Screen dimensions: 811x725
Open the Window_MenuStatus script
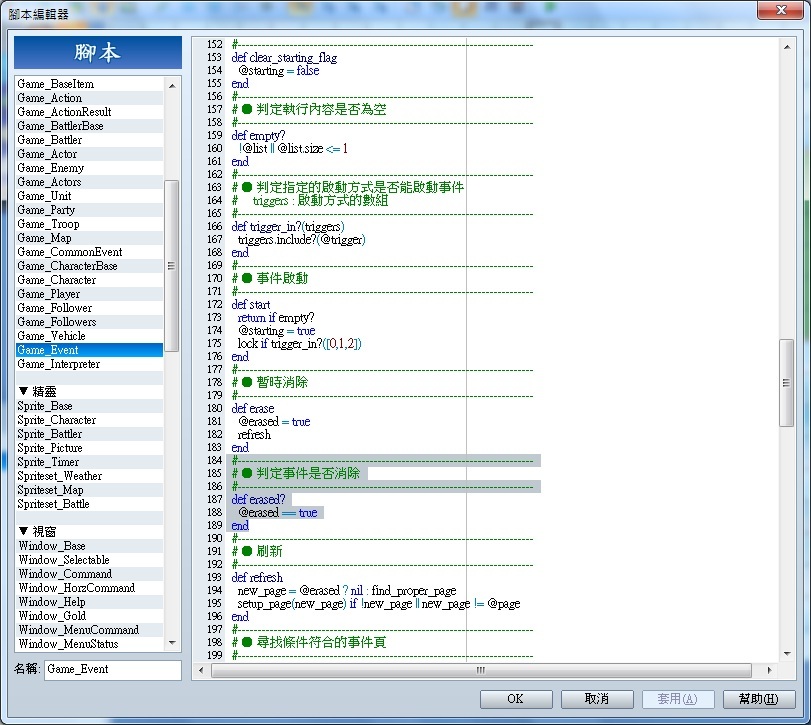[89, 644]
